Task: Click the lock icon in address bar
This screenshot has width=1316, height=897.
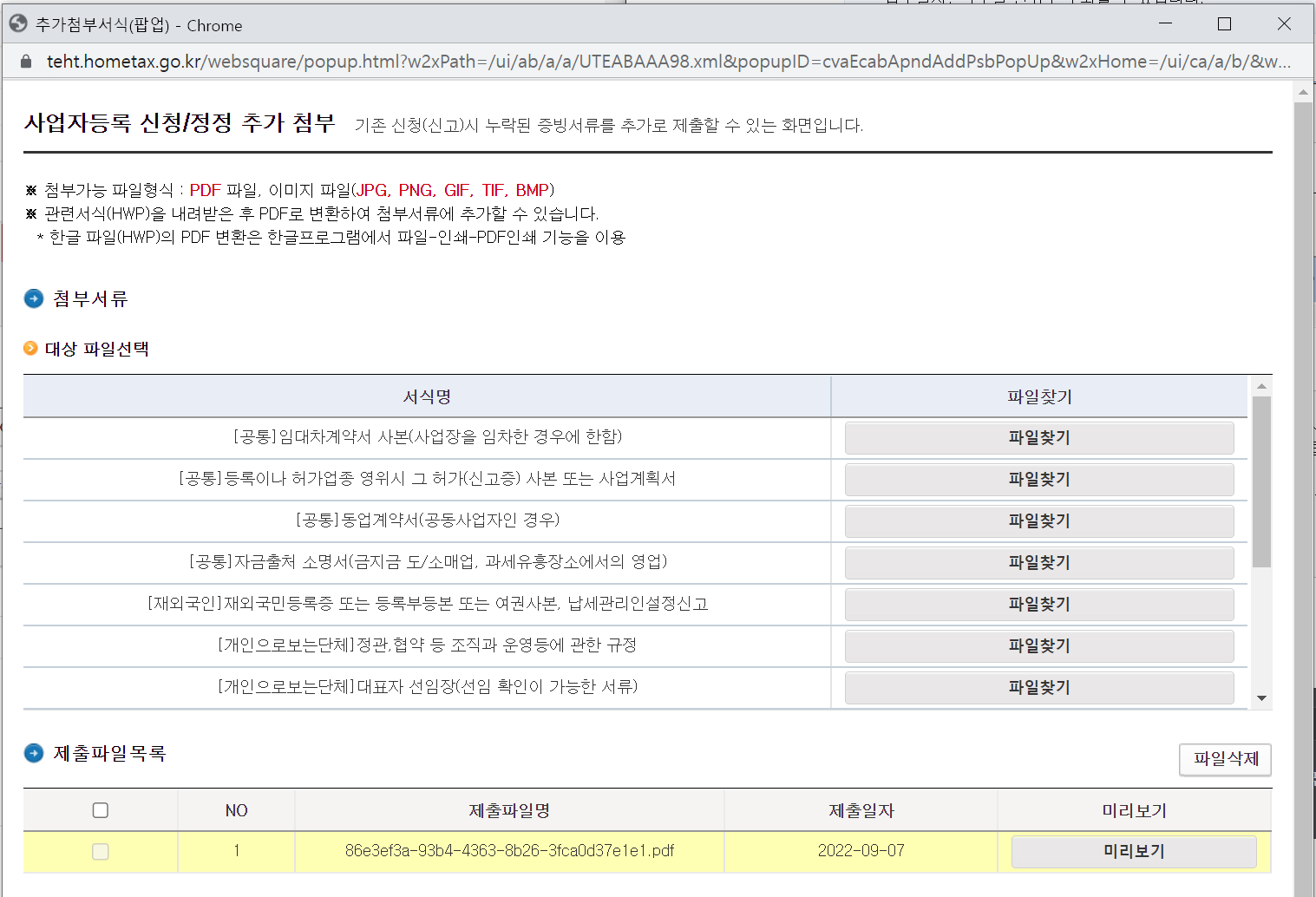Action: pos(26,62)
